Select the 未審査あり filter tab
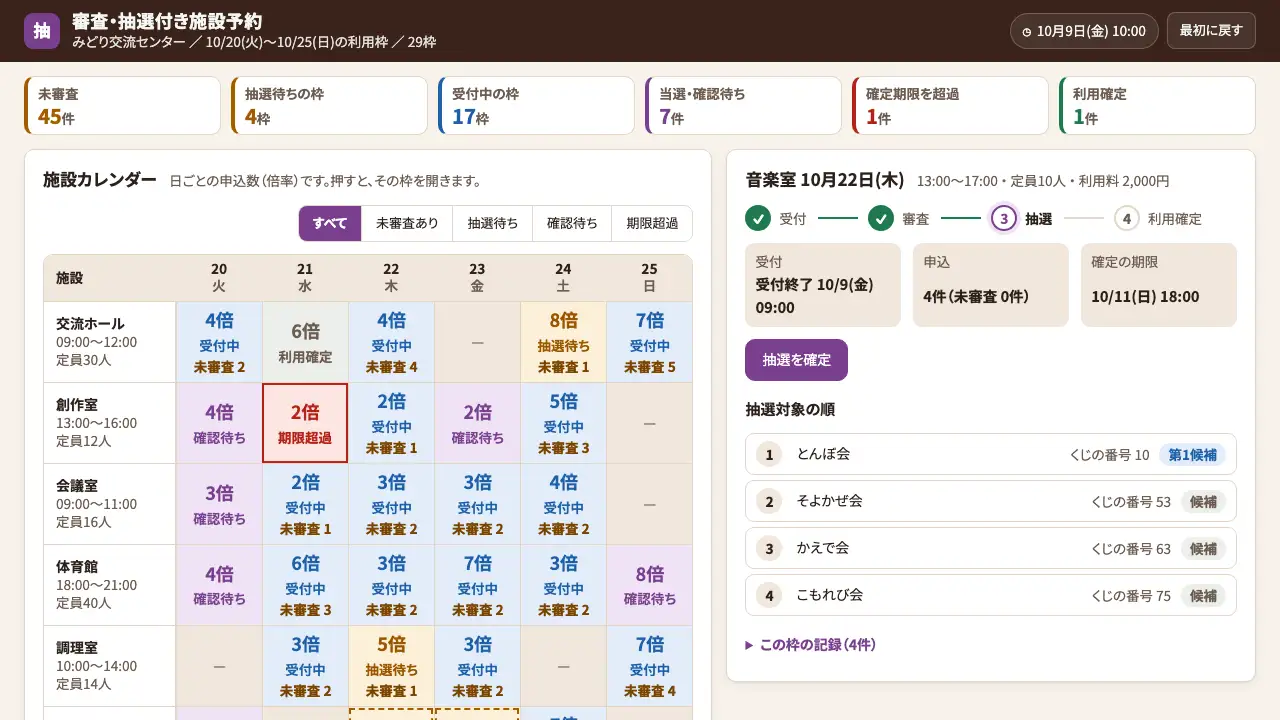 point(407,224)
